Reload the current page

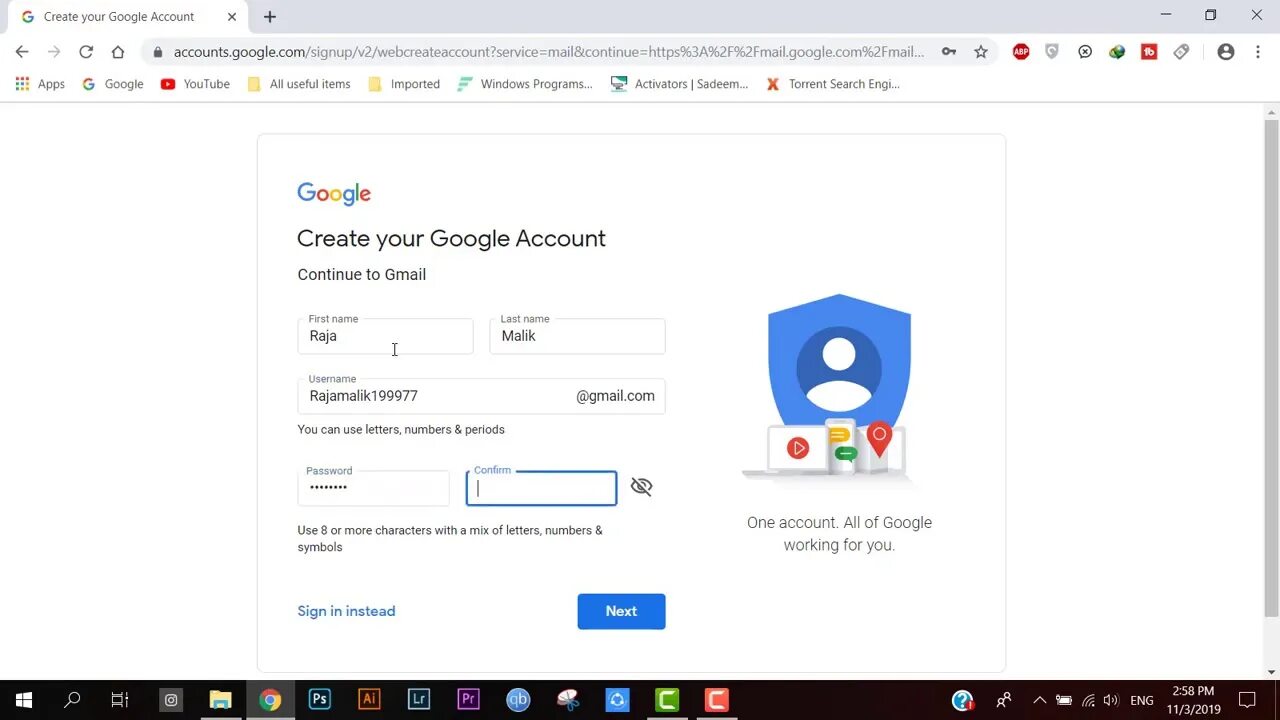coord(86,52)
